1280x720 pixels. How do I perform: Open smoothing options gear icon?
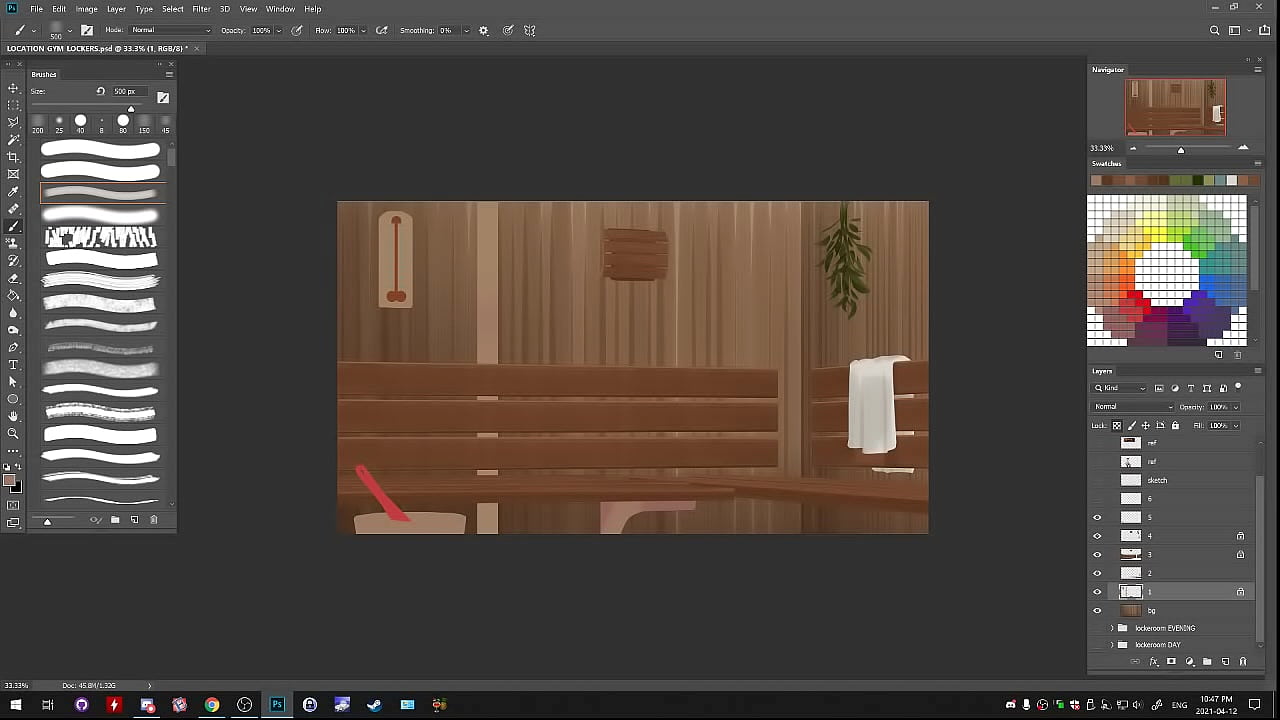click(484, 31)
